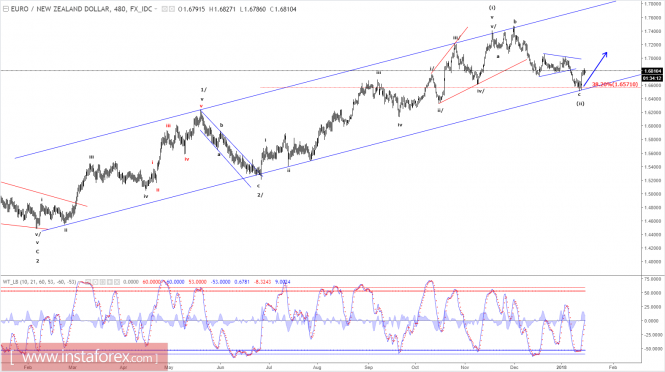Click 1.70000 on the price axis
This screenshot has height=372, width=665.
(x=654, y=58)
